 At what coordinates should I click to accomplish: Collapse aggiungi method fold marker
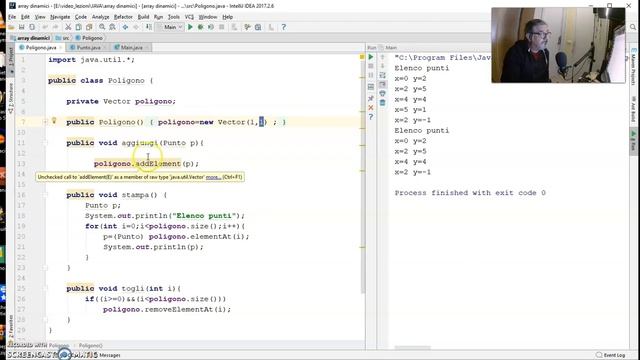pyautogui.click(x=45, y=143)
